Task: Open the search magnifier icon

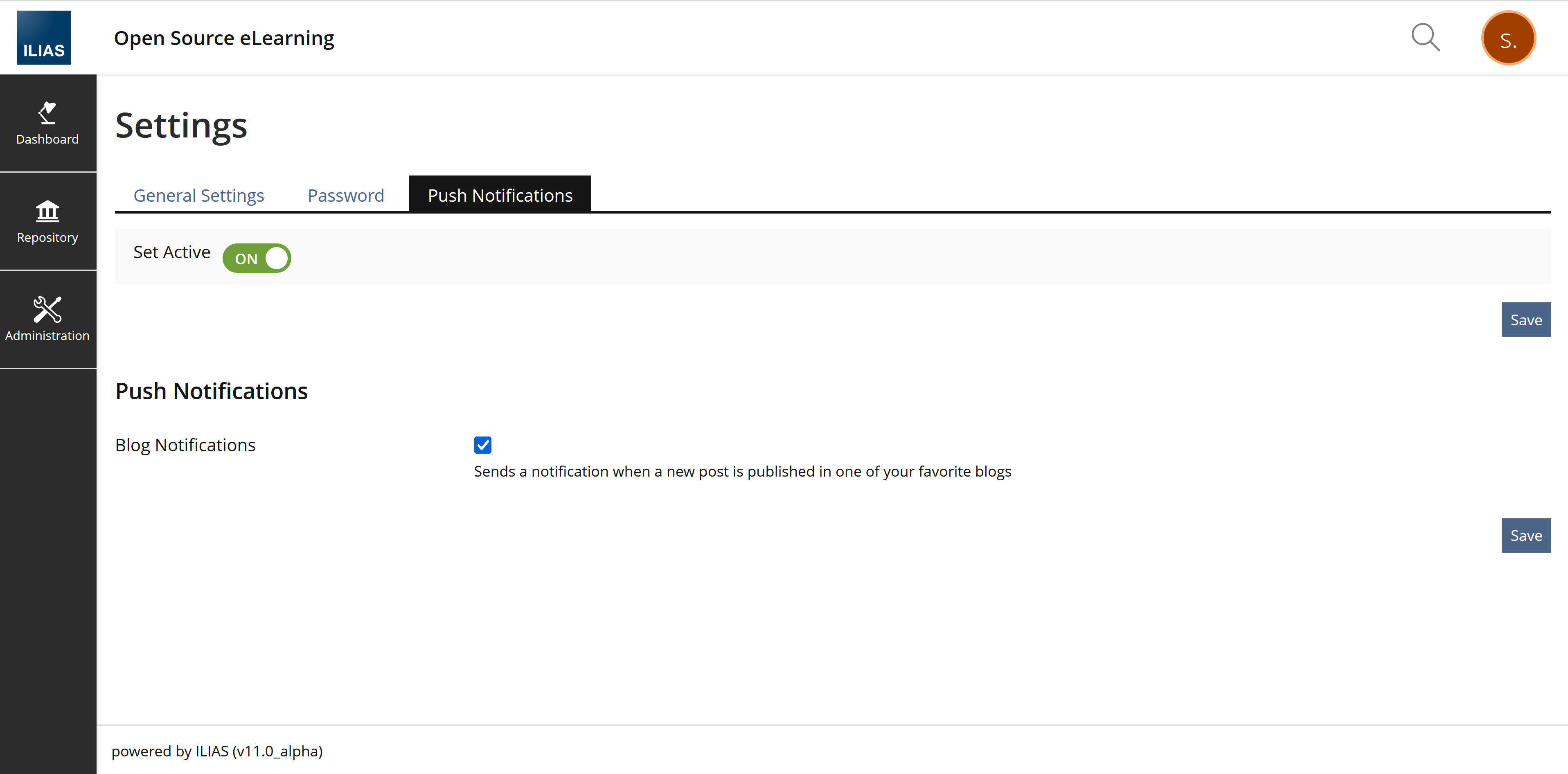Action: pyautogui.click(x=1425, y=38)
